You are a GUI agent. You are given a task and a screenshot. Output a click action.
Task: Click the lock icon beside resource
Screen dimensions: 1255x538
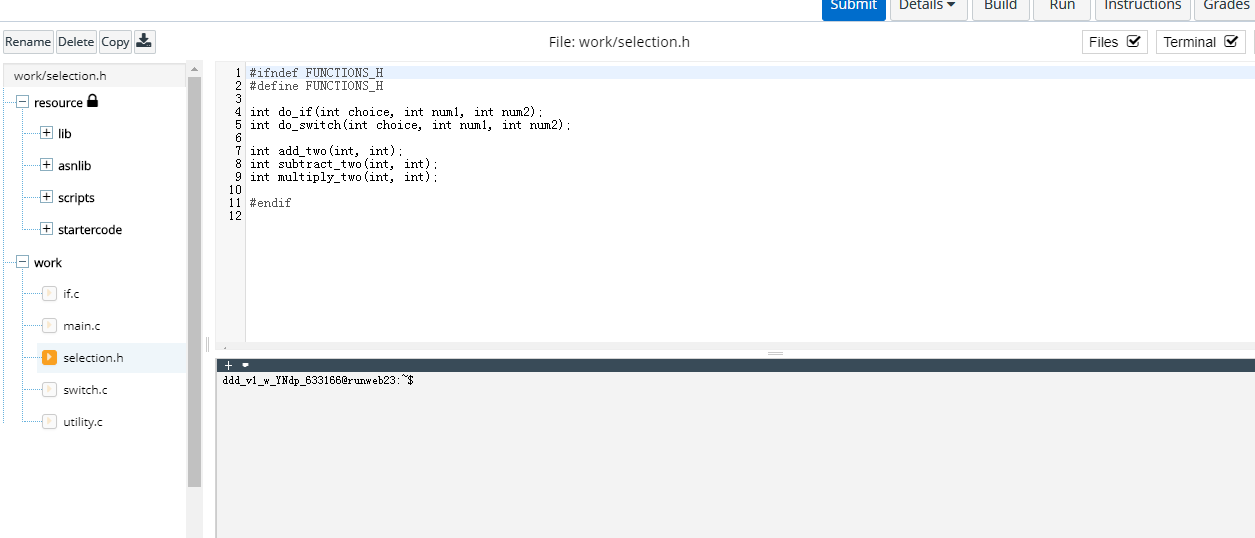point(93,101)
